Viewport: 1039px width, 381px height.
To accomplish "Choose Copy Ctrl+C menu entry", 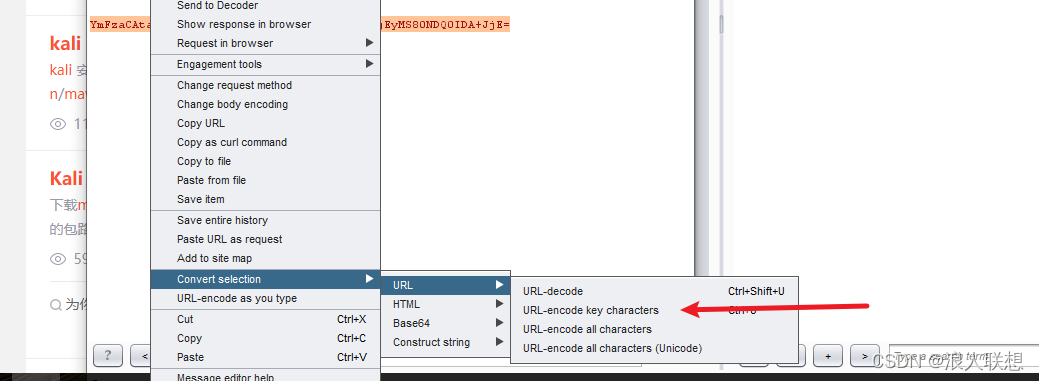I will 266,338.
